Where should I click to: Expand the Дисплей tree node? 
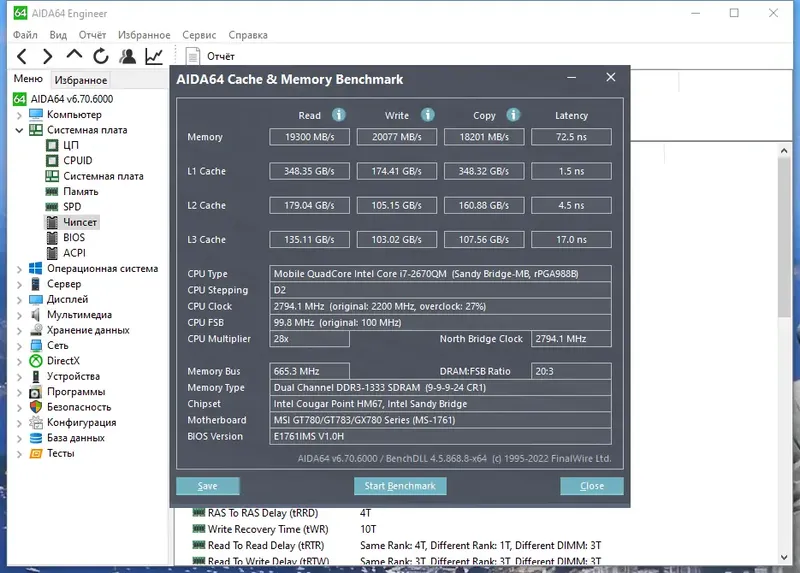[x=19, y=300]
